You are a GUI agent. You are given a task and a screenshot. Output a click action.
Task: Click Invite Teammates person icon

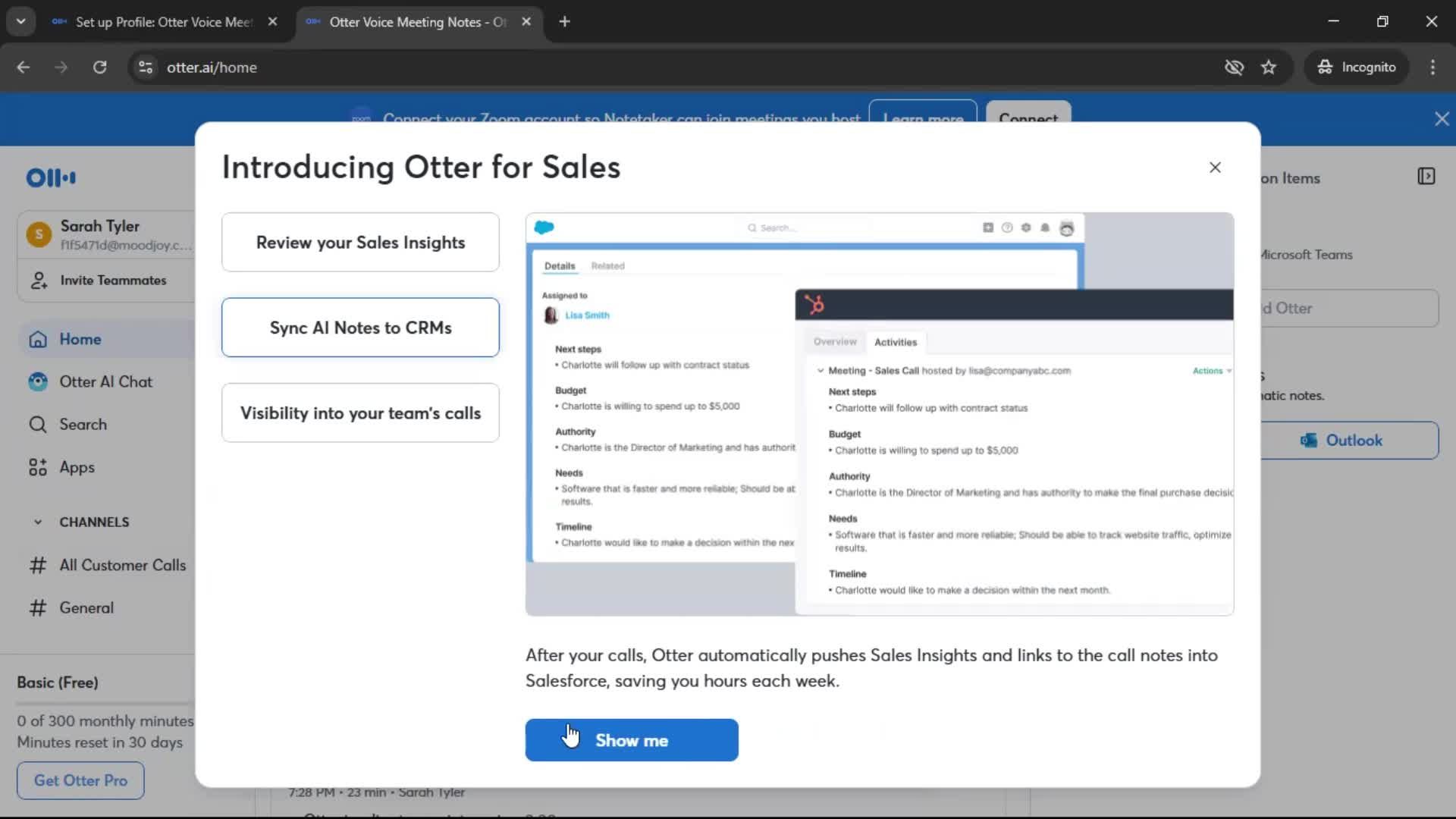pos(39,281)
